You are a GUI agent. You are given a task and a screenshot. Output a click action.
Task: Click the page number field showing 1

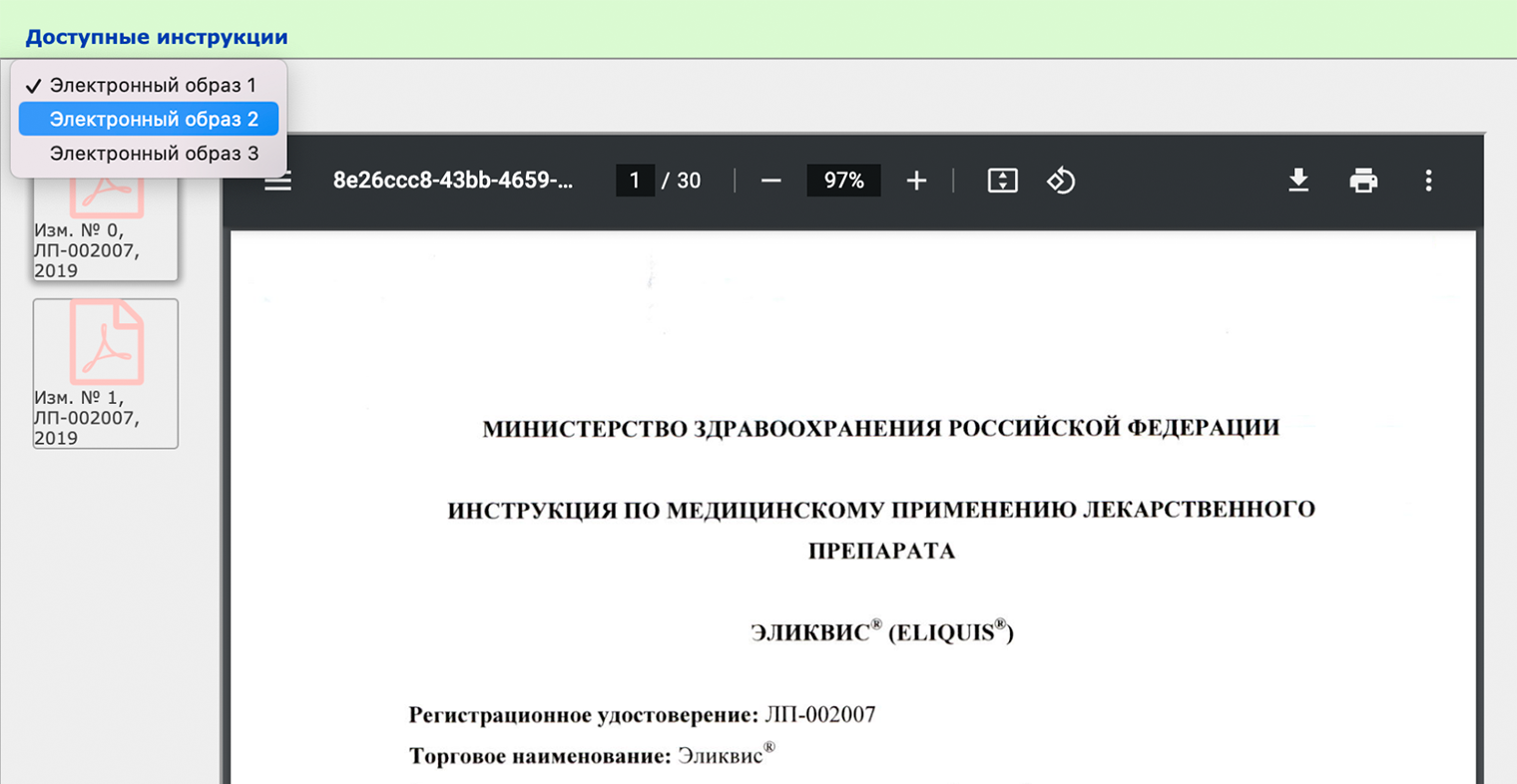(x=635, y=181)
